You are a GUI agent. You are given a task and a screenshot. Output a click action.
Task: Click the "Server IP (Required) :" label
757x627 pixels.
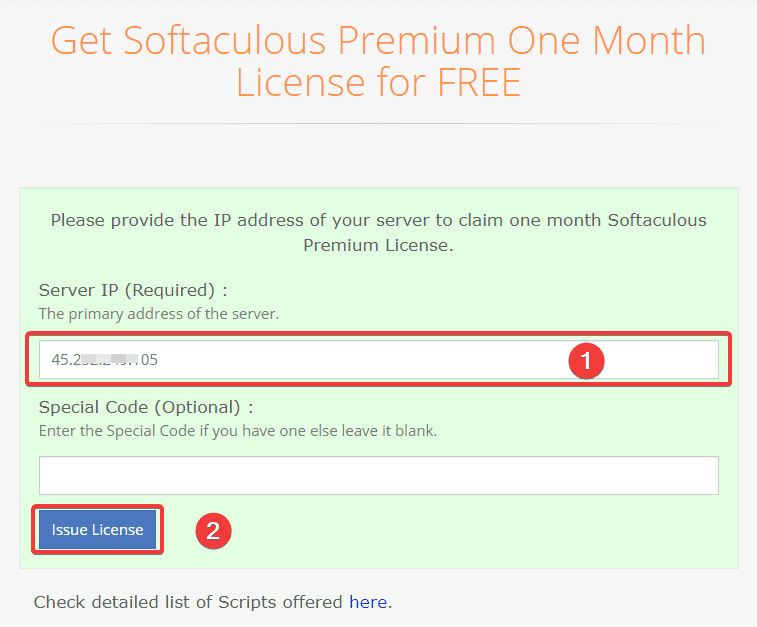133,290
